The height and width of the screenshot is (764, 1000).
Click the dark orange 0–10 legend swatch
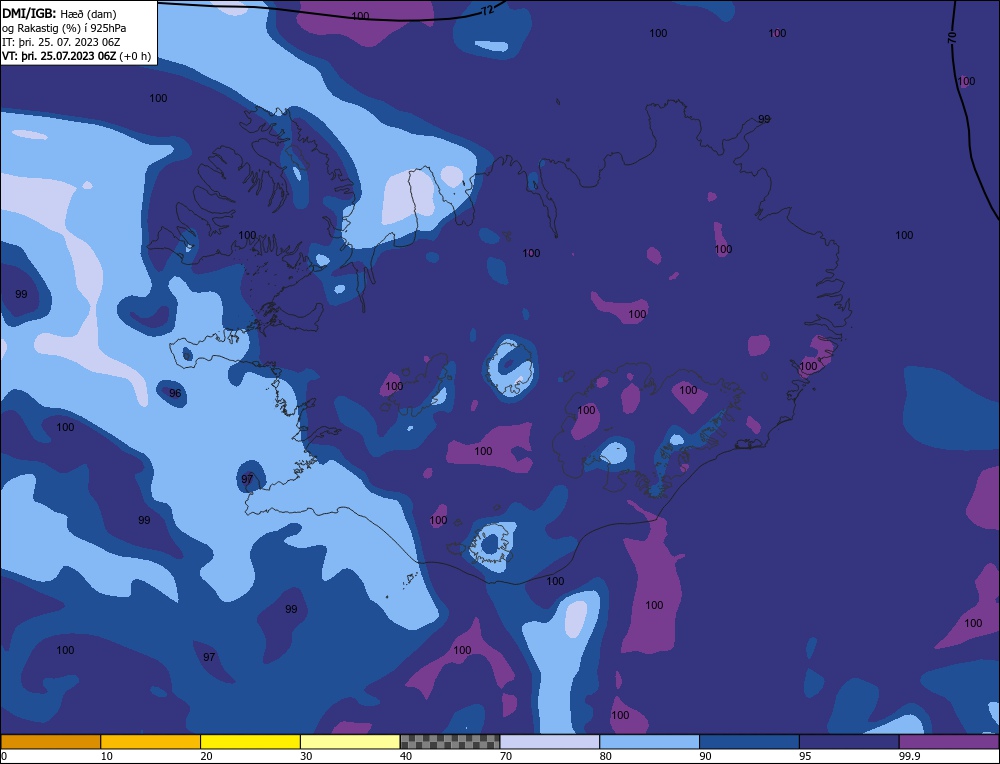click(x=50, y=741)
